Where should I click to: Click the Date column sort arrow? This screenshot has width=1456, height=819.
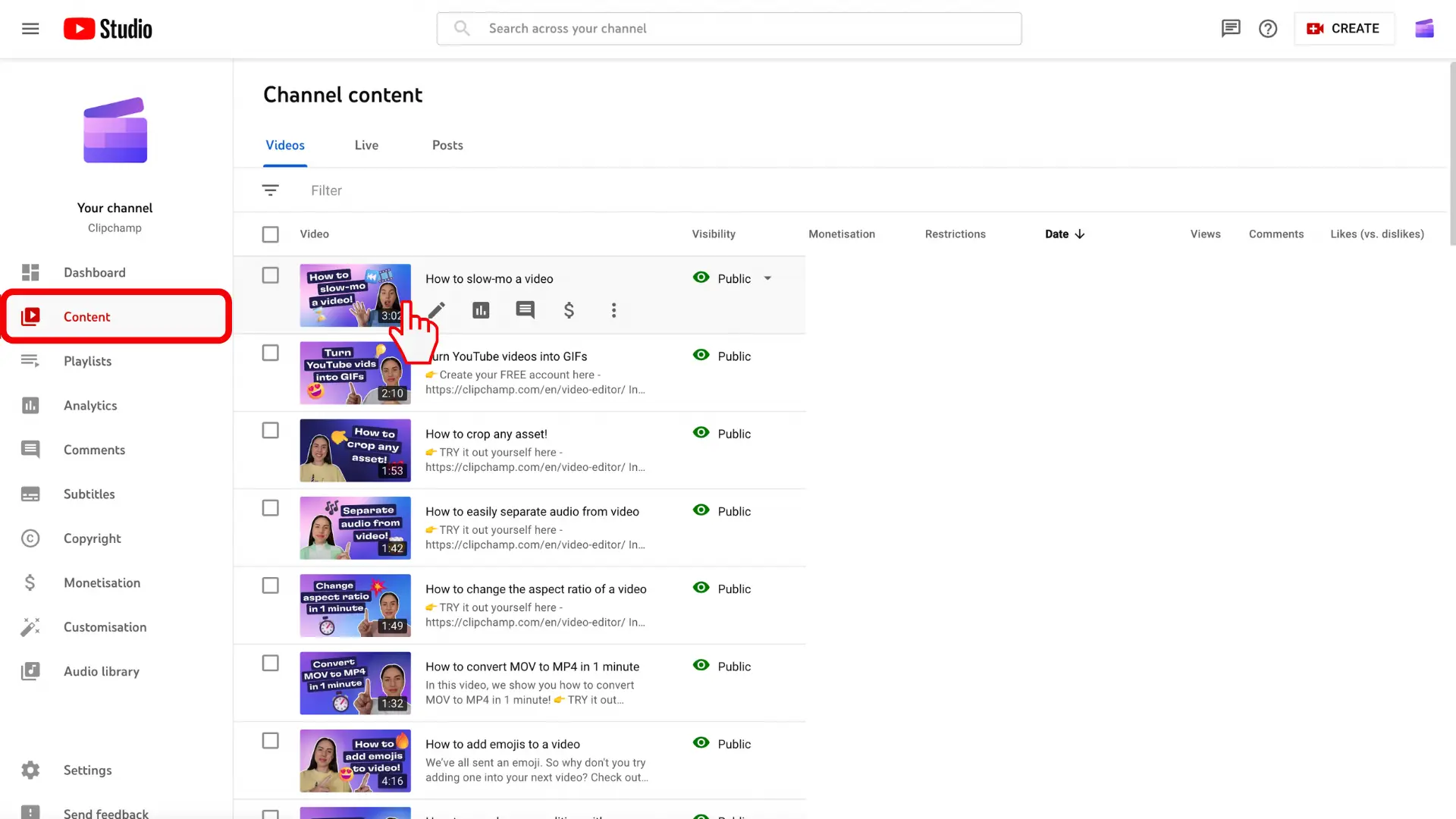(x=1080, y=233)
